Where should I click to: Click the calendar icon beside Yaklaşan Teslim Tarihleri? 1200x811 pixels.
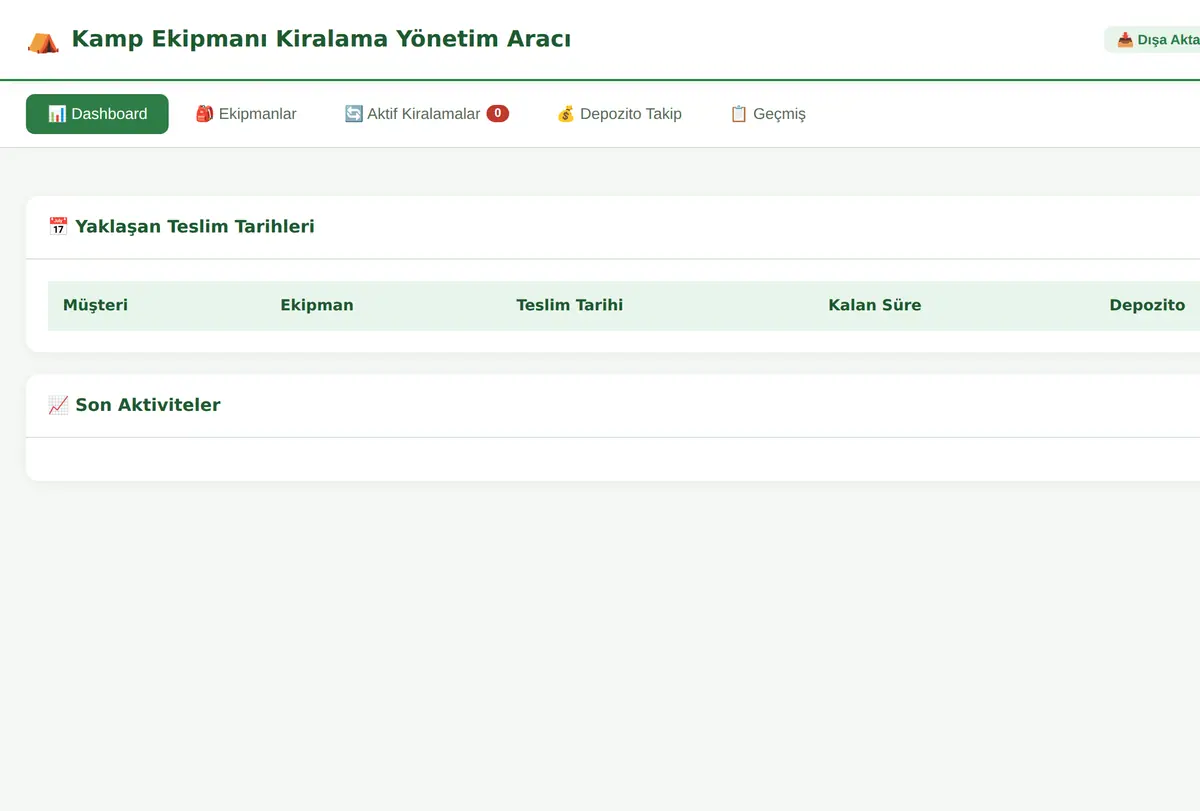tap(58, 227)
